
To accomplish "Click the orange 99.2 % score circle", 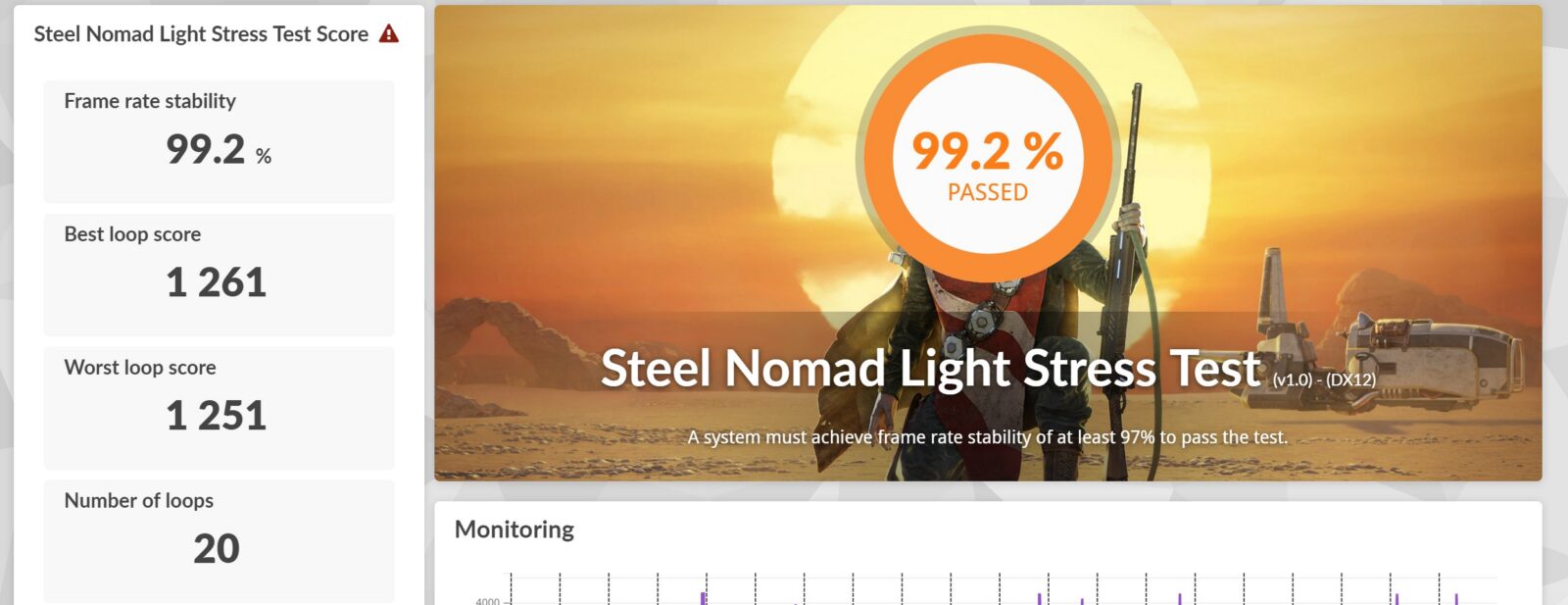I will pos(987,159).
